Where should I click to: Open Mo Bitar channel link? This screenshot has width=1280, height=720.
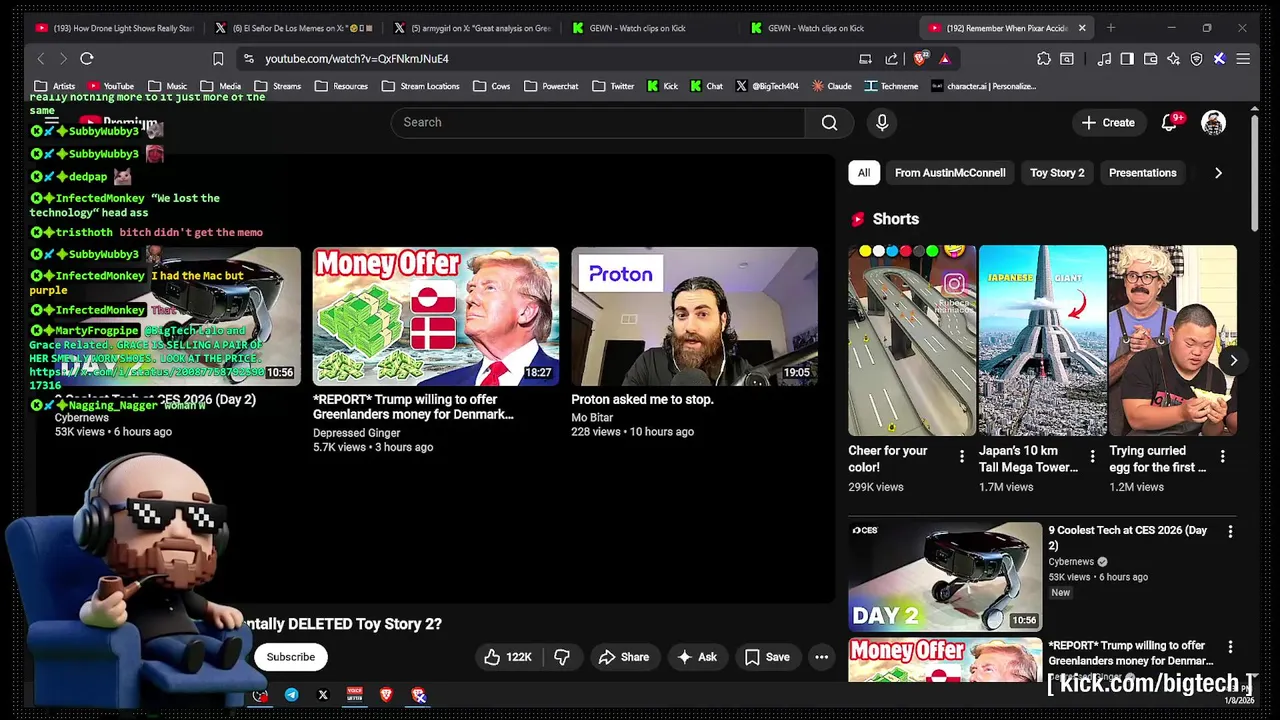click(592, 418)
